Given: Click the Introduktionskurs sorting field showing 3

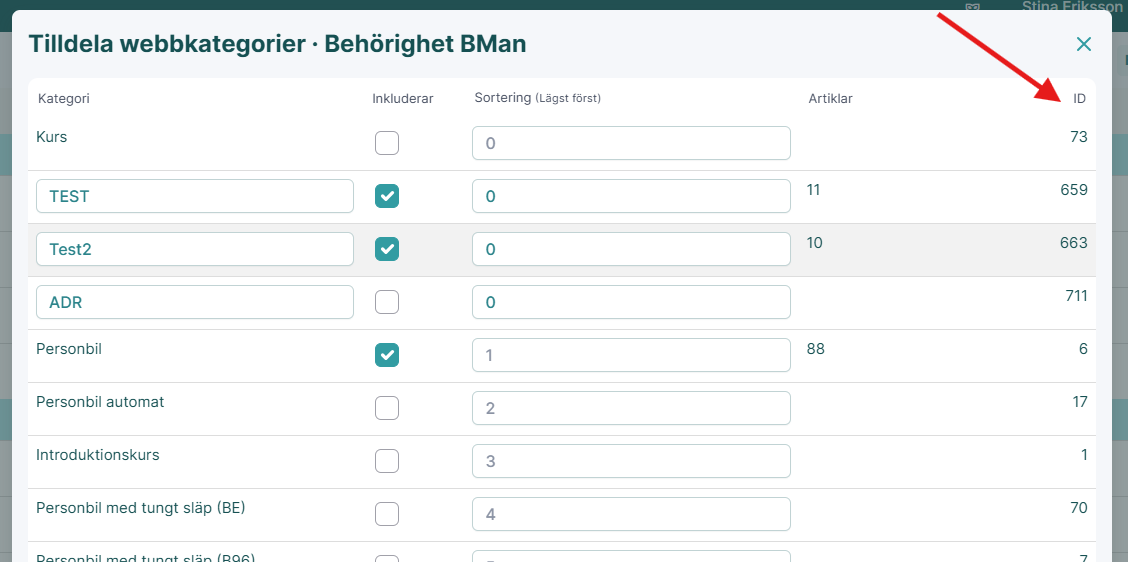Looking at the screenshot, I should point(631,461).
